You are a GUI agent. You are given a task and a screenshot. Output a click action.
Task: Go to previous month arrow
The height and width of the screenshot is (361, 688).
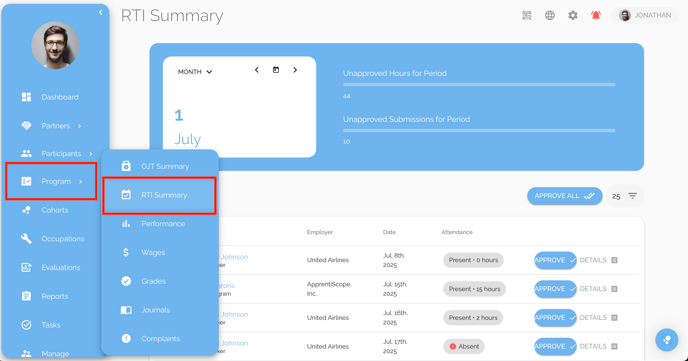pyautogui.click(x=256, y=70)
